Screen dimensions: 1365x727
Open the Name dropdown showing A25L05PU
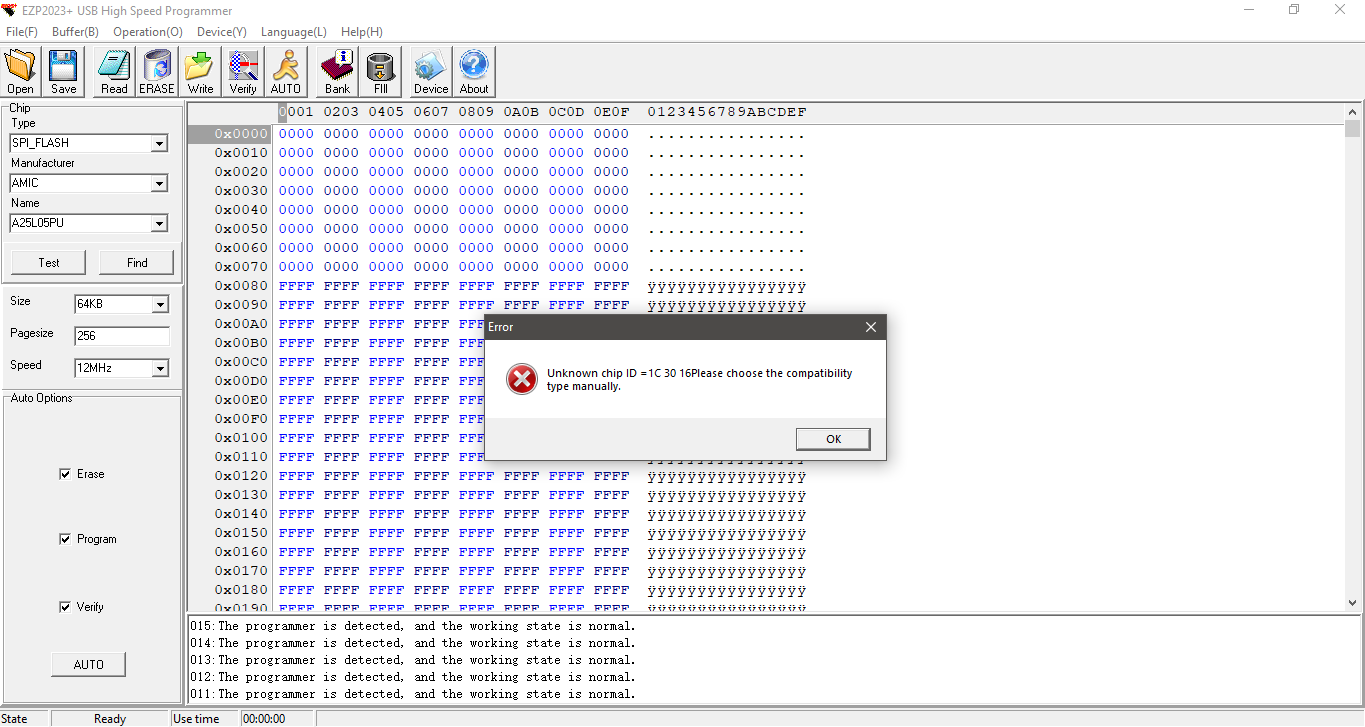159,224
